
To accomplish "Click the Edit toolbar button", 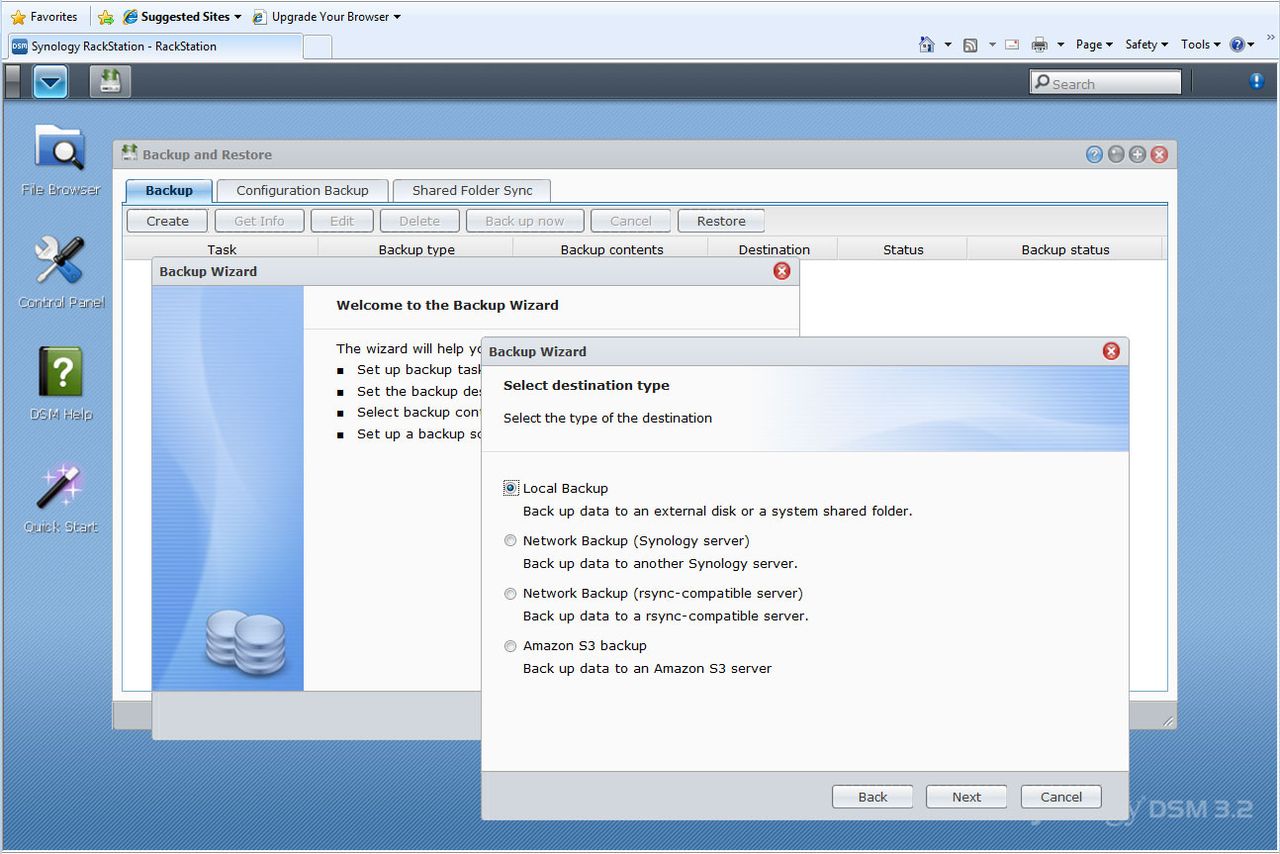I will (342, 221).
